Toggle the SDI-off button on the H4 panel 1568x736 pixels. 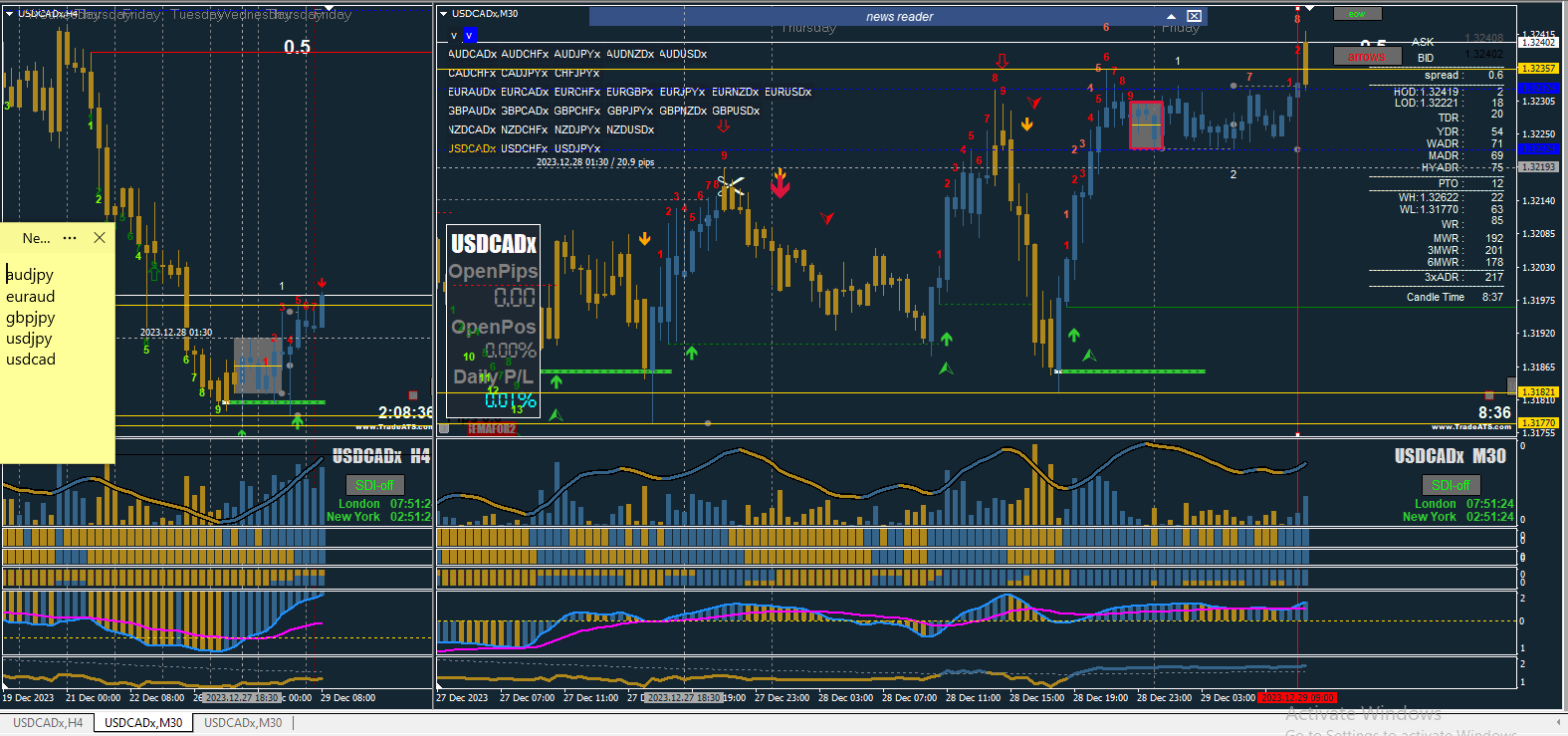click(x=374, y=485)
